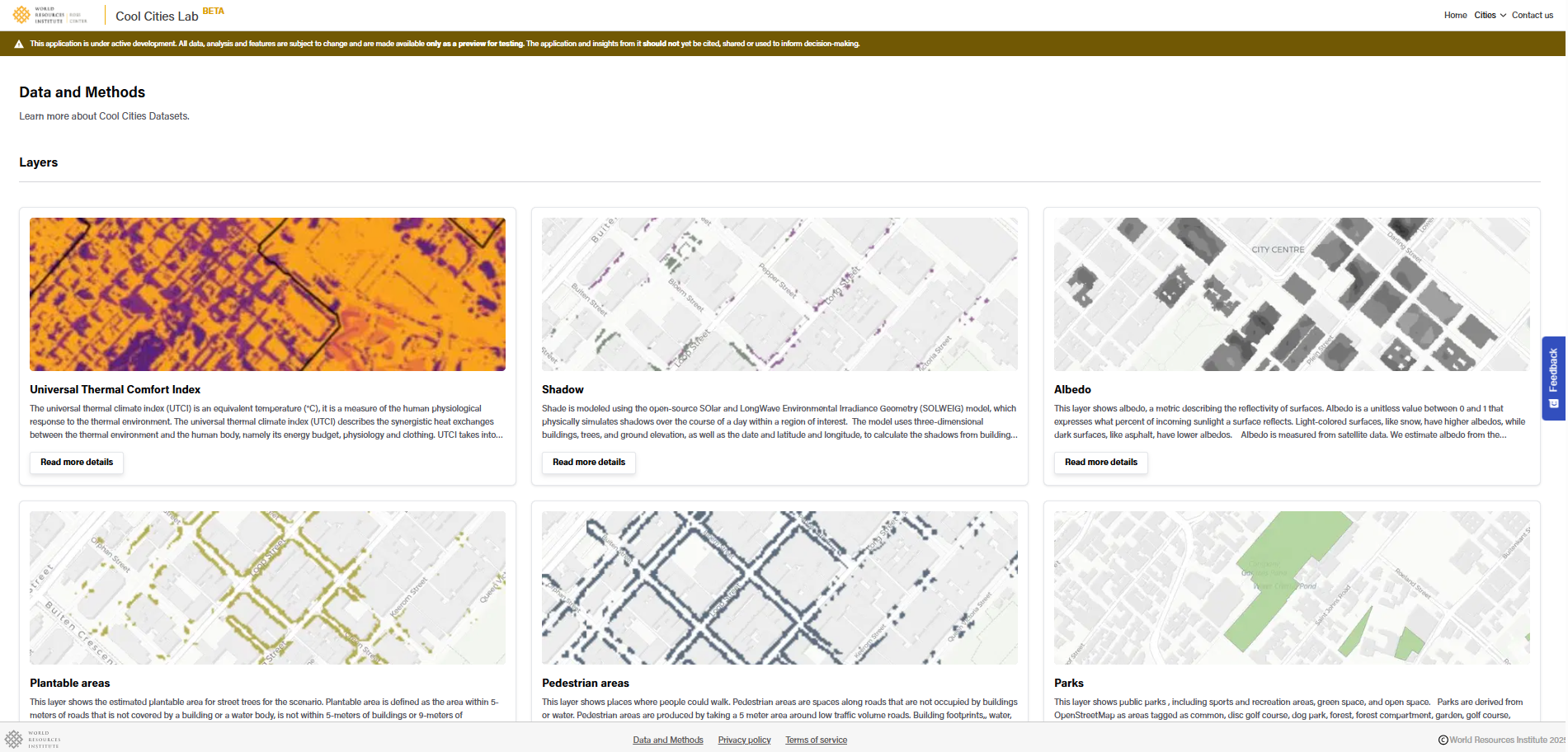Click the Data and Methods footer link
The height and width of the screenshot is (752, 1568).
tap(668, 740)
